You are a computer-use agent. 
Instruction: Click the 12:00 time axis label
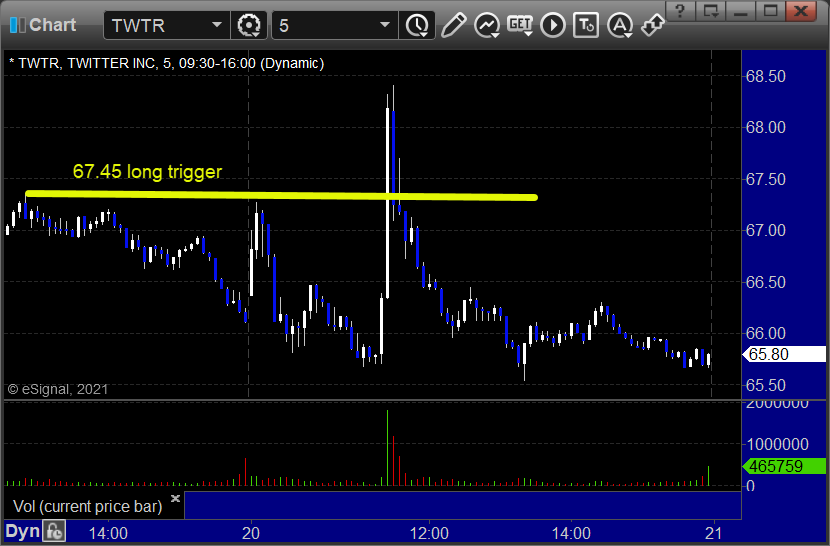(429, 533)
